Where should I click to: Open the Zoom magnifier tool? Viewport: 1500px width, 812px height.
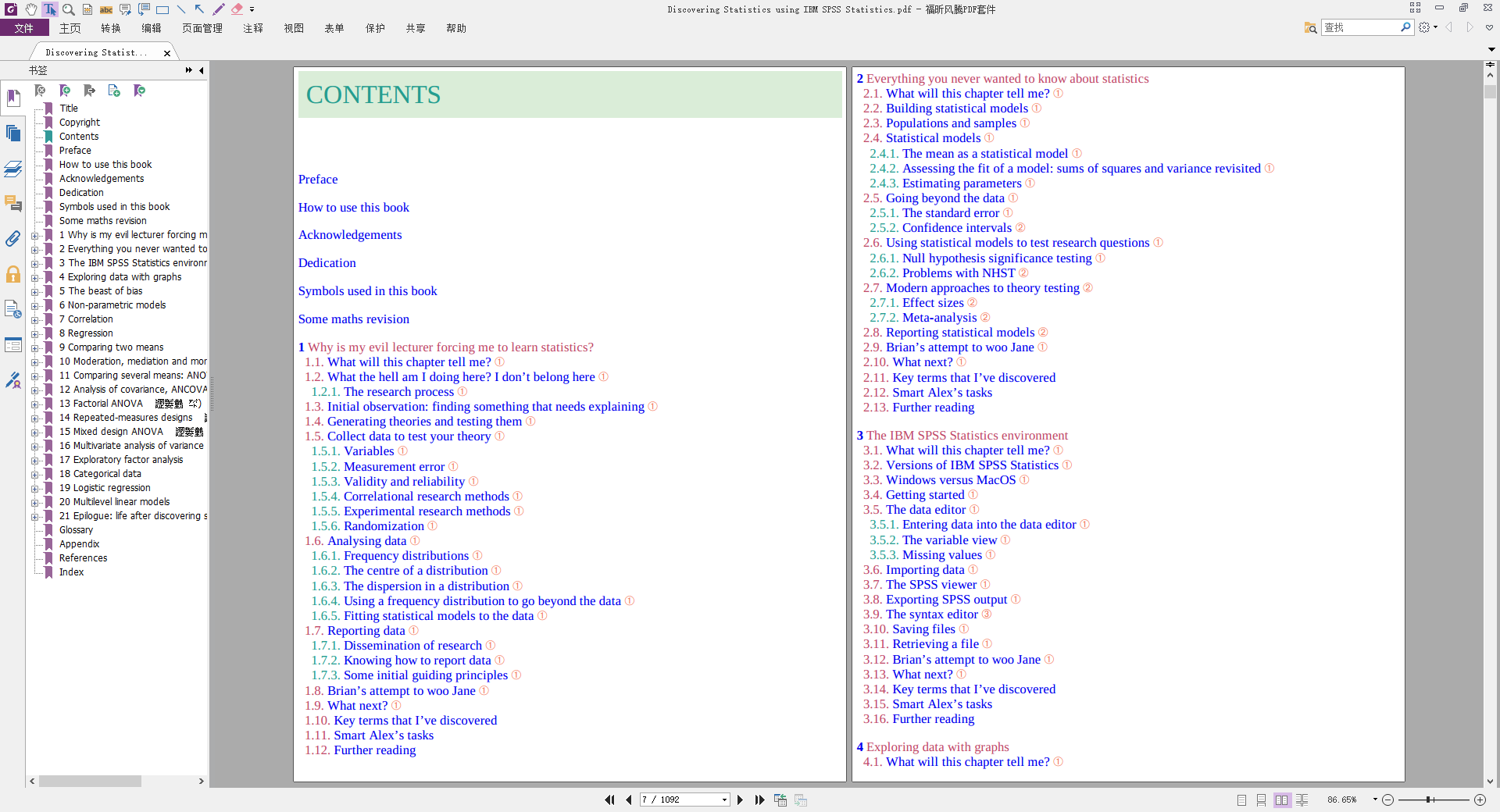(69, 9)
